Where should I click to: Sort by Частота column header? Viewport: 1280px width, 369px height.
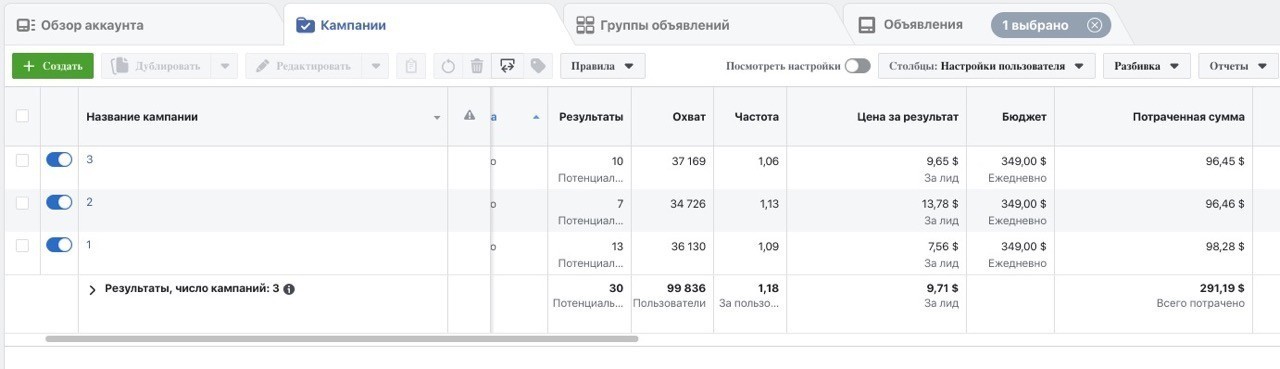tap(756, 116)
